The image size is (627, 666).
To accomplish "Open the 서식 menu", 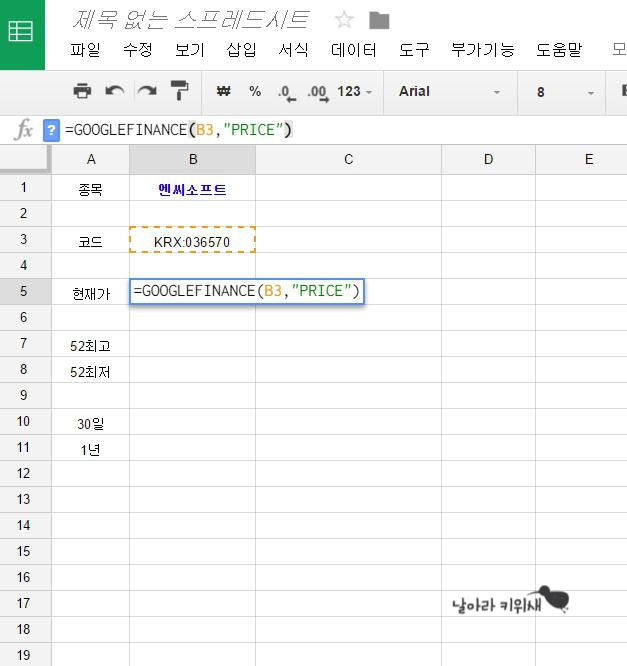I will [x=293, y=50].
